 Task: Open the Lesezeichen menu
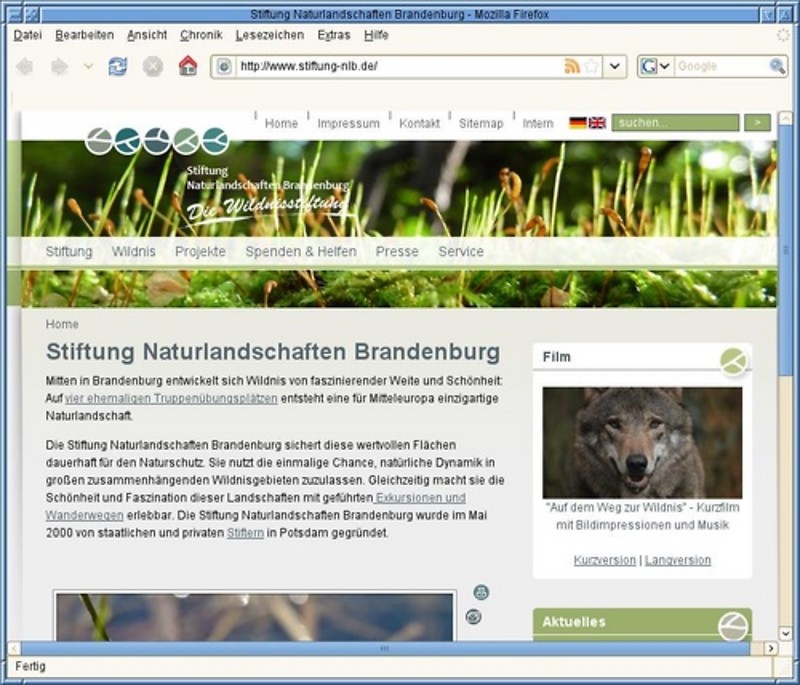point(270,35)
